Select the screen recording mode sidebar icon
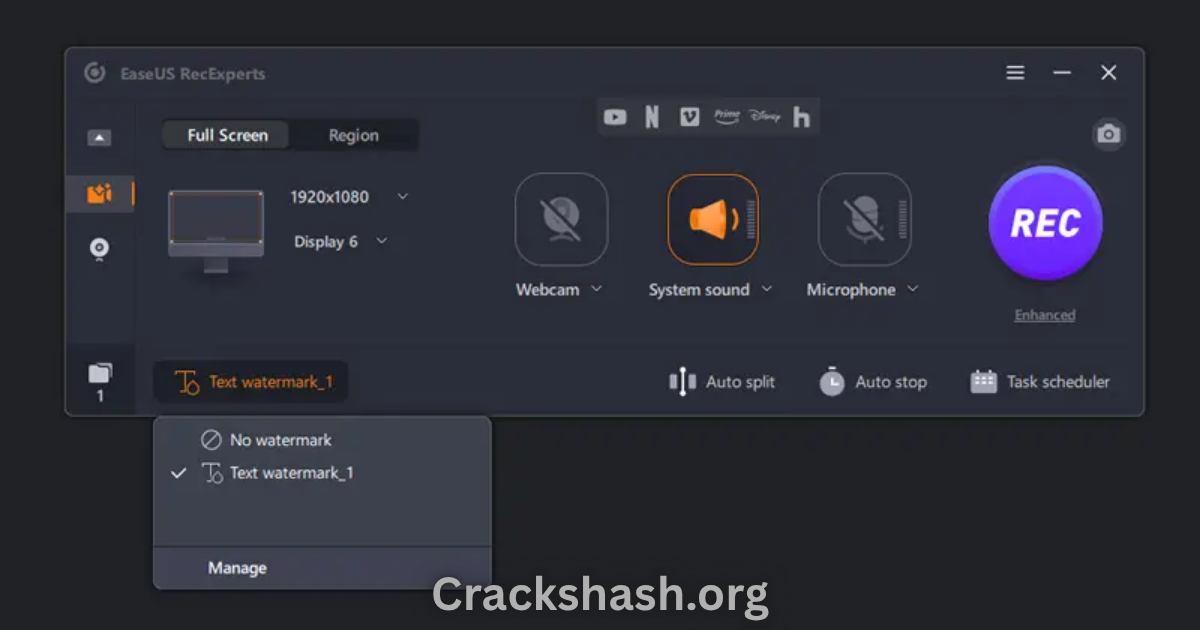Viewport: 1200px width, 630px height. click(99, 194)
